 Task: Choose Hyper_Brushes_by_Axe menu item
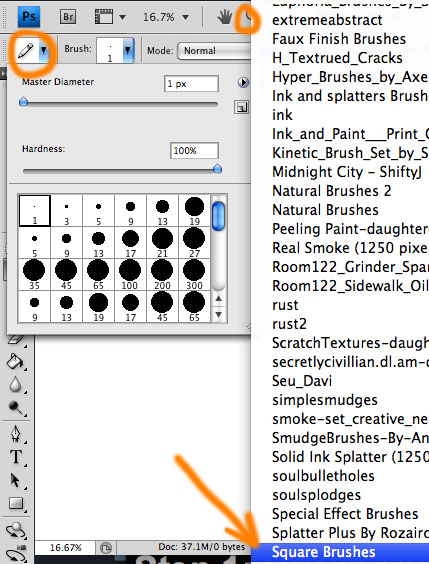tap(350, 77)
